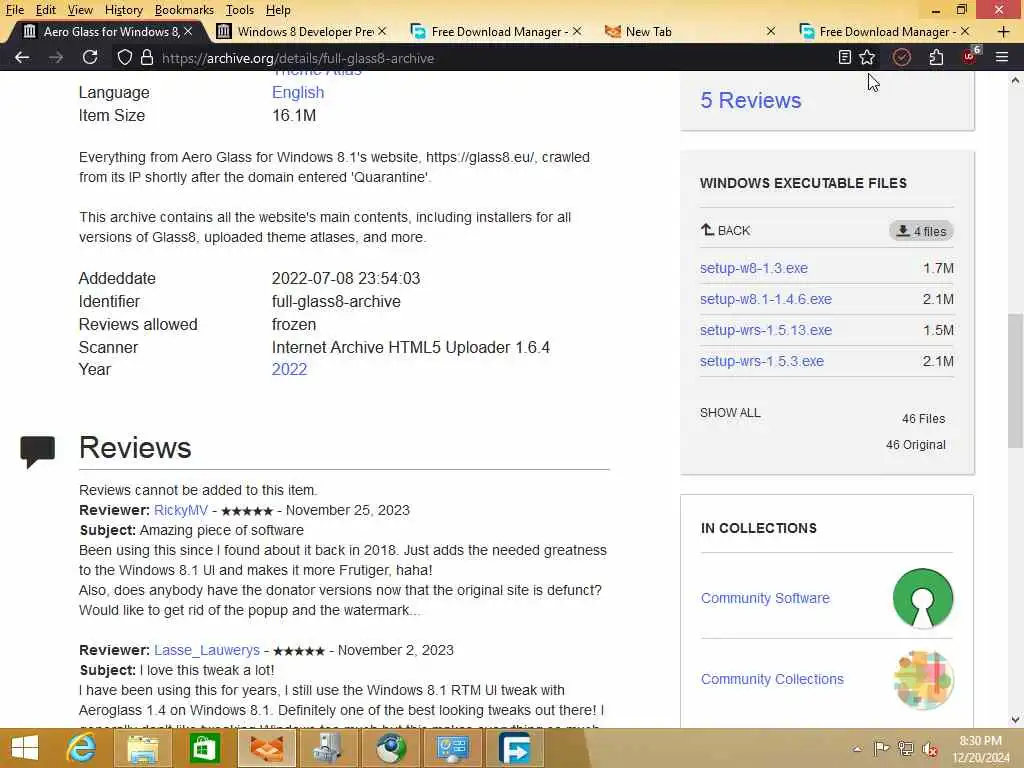Show hidden system tray icons

857,749
